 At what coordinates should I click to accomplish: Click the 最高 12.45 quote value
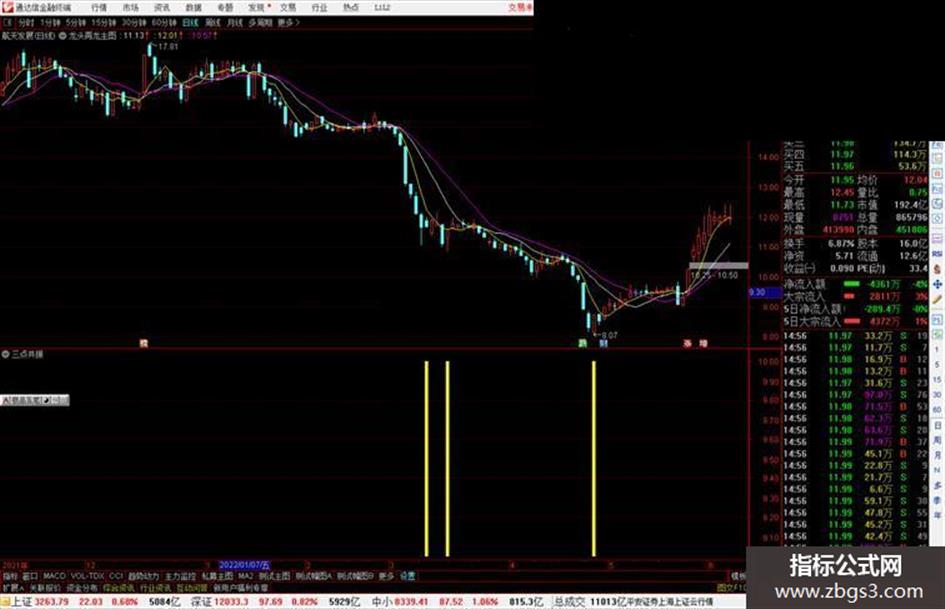pyautogui.click(x=843, y=192)
